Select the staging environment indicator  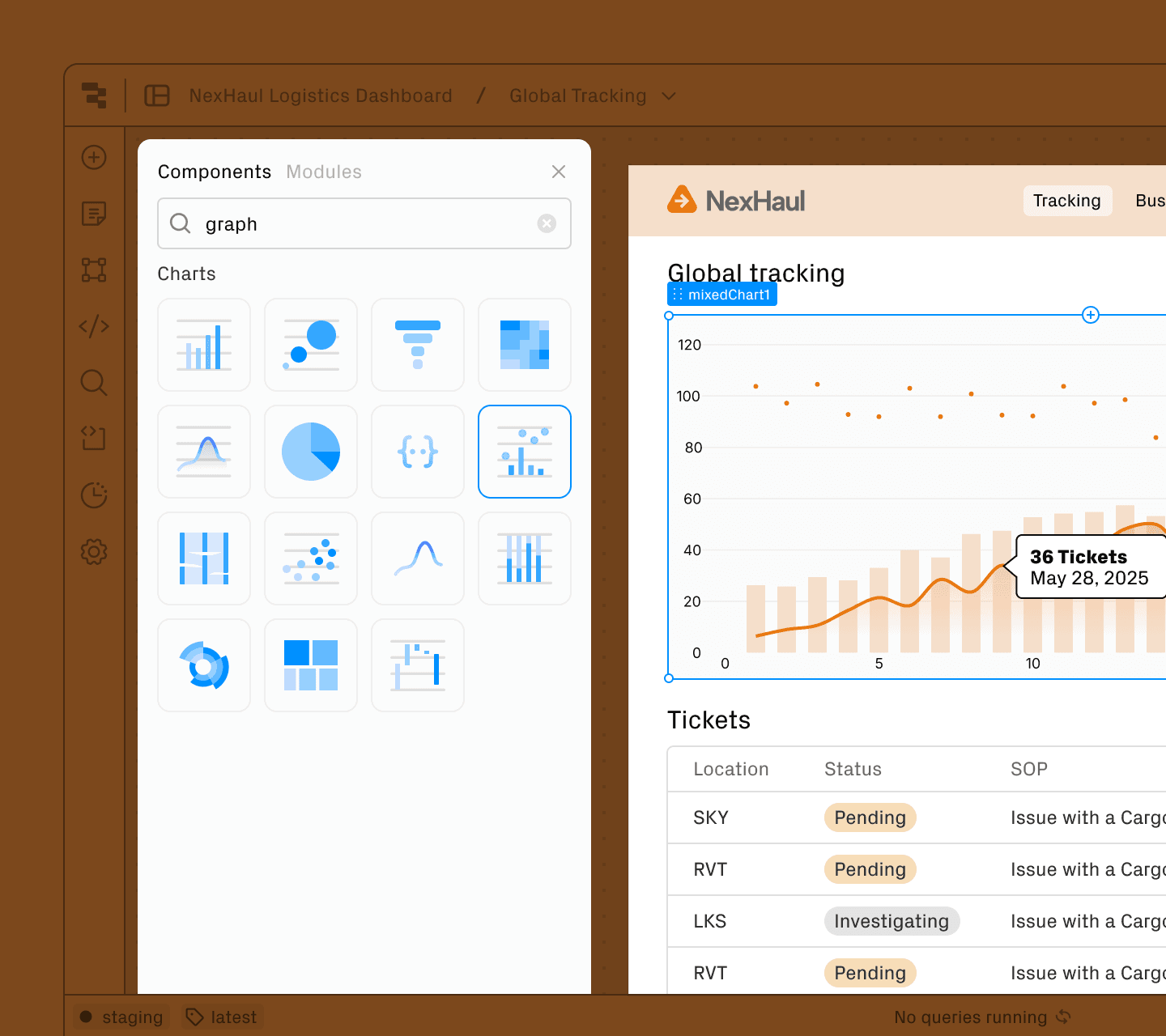point(121,1017)
